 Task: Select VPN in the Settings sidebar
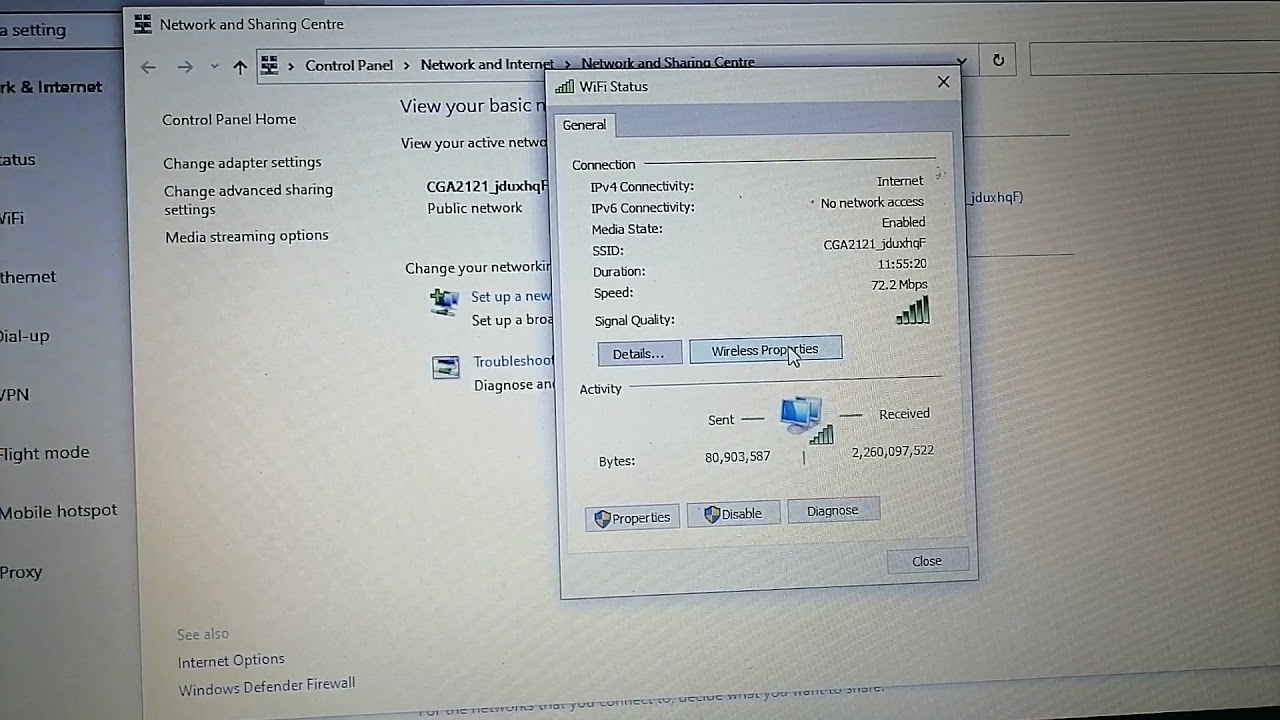click(14, 395)
